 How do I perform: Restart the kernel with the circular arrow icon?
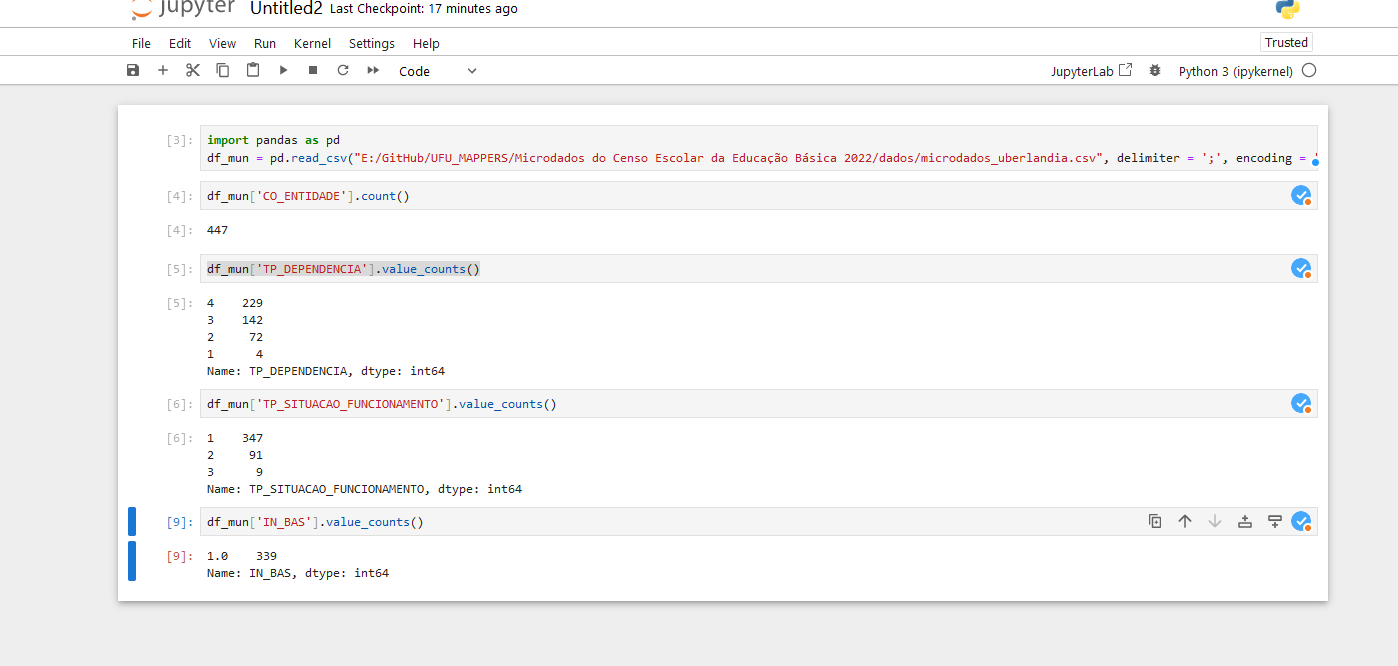pos(343,71)
